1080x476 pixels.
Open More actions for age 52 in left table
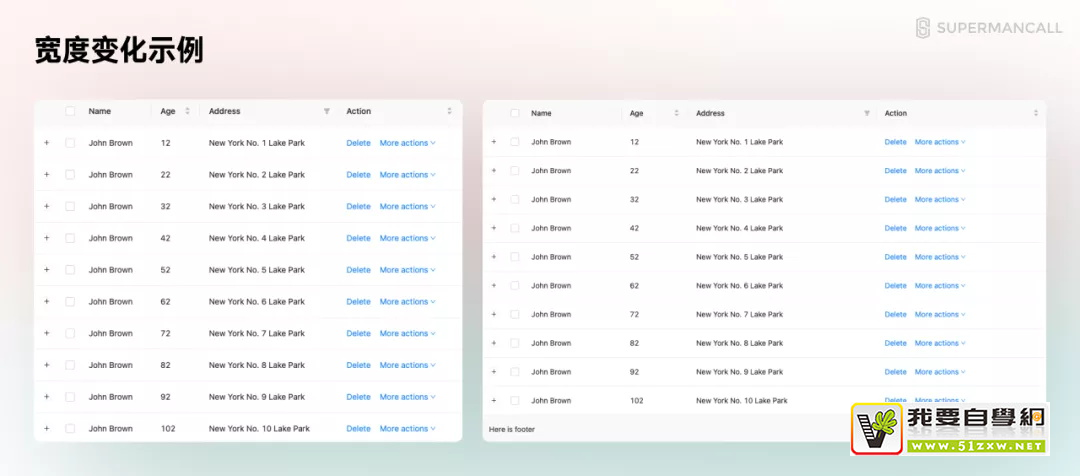[x=407, y=270]
